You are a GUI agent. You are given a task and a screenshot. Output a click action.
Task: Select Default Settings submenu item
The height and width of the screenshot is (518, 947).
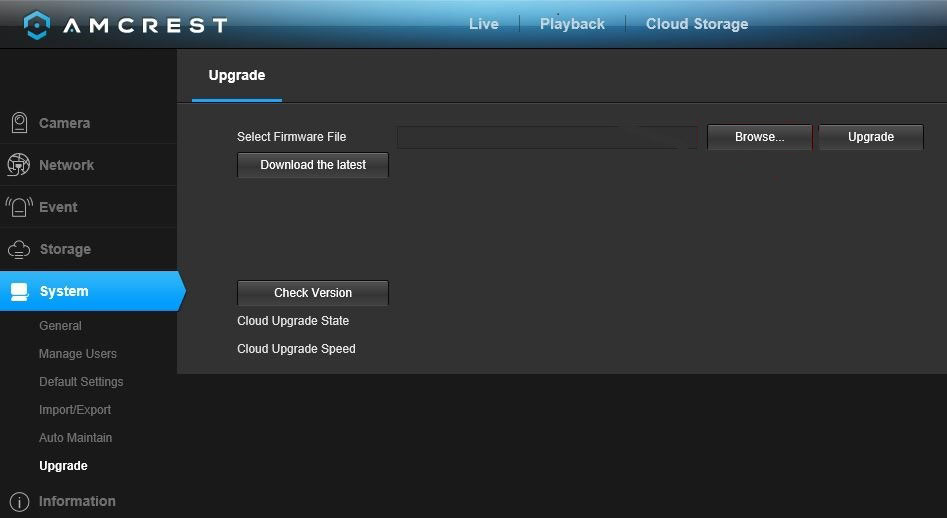[x=81, y=382]
